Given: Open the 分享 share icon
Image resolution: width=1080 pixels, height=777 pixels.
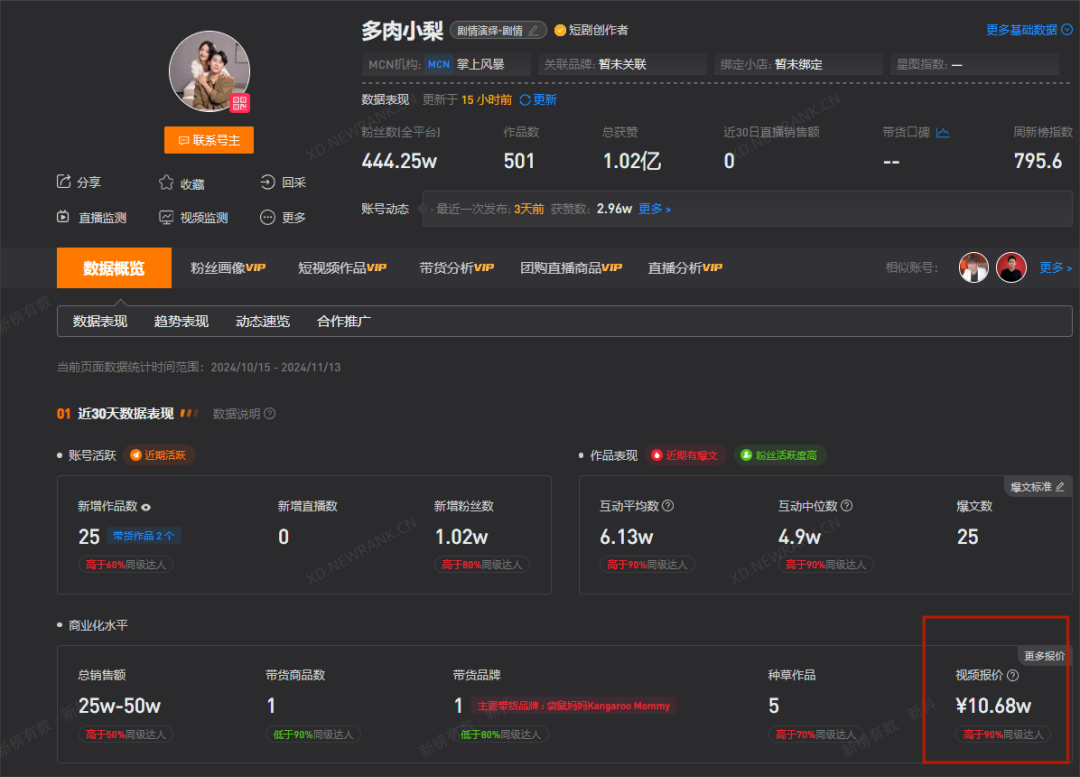Looking at the screenshot, I should pyautogui.click(x=63, y=181).
